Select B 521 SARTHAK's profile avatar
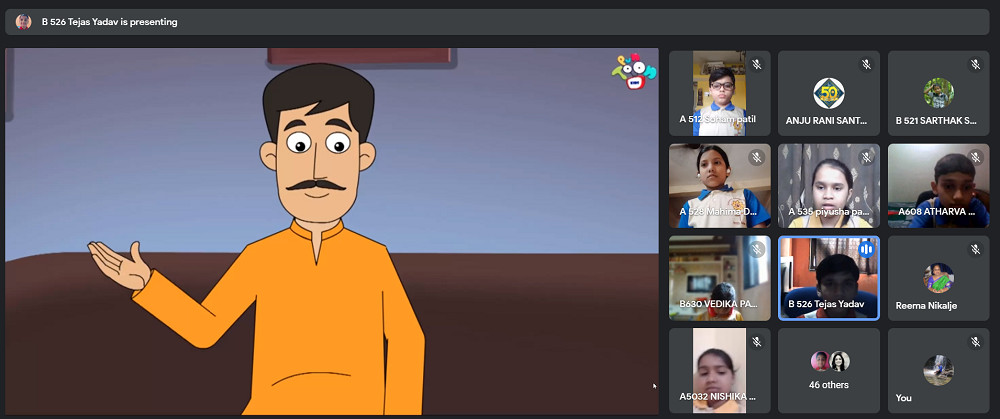1000x419 pixels. pyautogui.click(x=938, y=92)
